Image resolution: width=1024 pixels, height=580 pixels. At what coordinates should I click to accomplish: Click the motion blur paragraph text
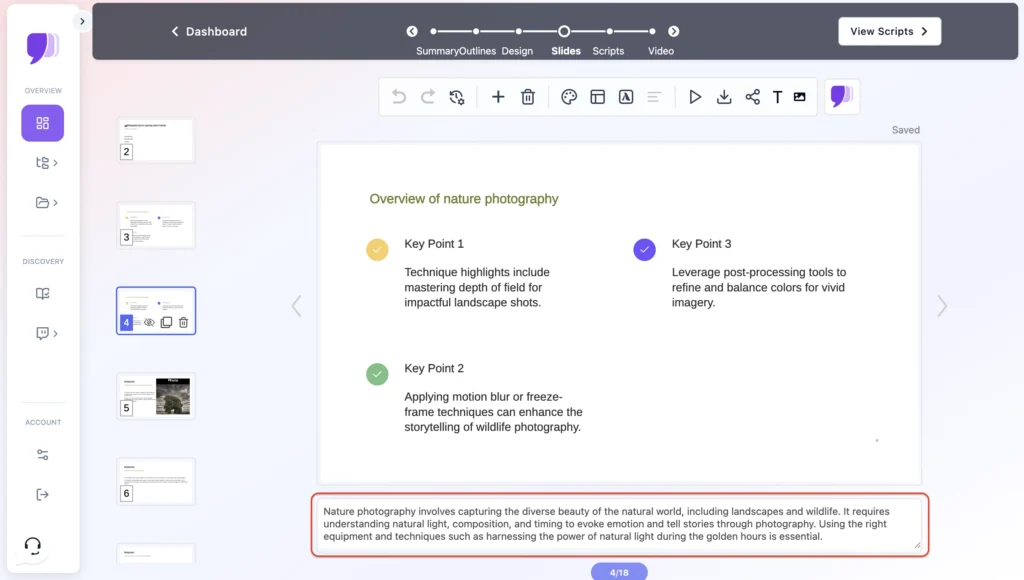click(x=493, y=412)
